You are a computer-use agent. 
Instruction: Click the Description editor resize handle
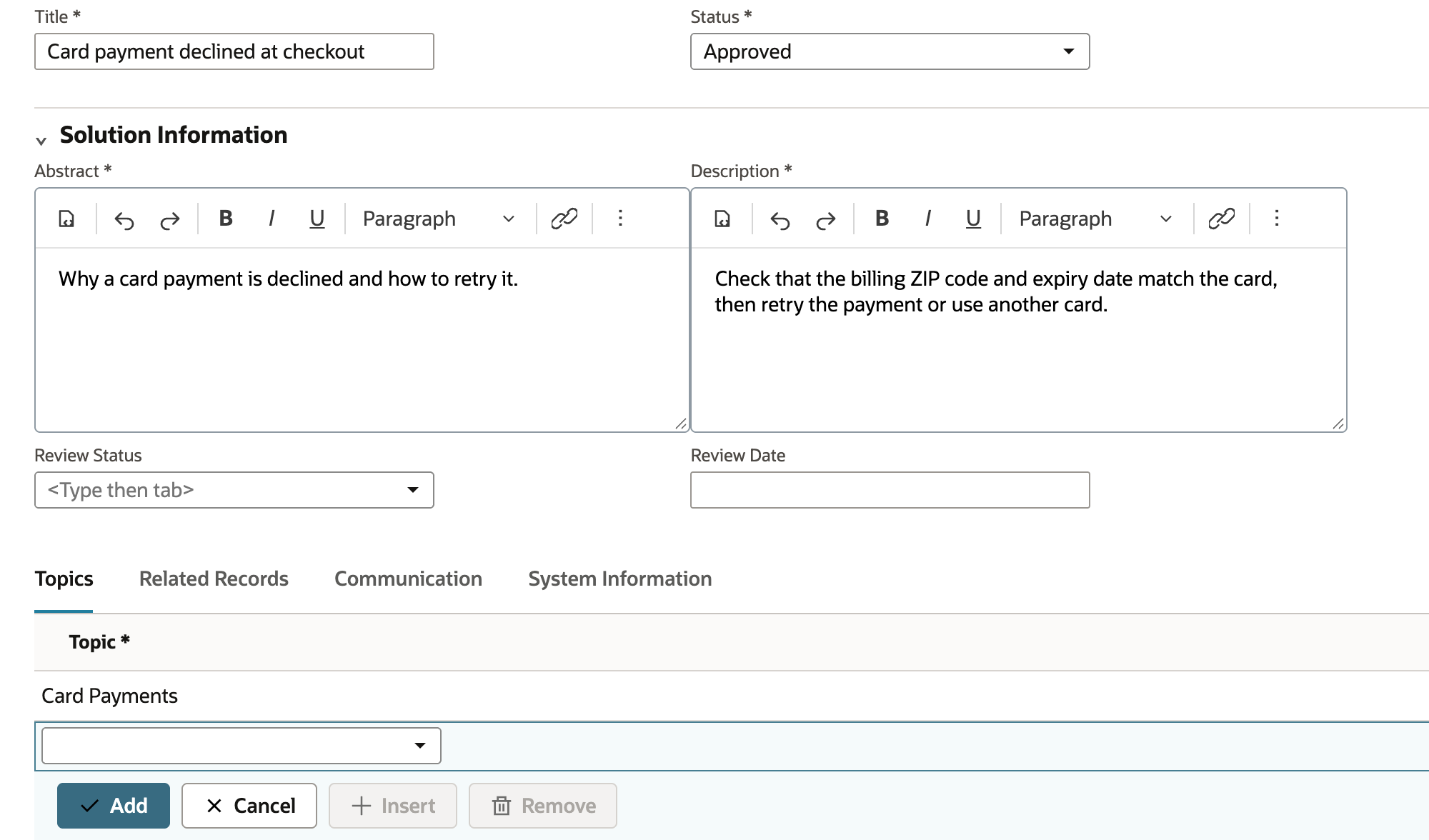(x=1338, y=424)
